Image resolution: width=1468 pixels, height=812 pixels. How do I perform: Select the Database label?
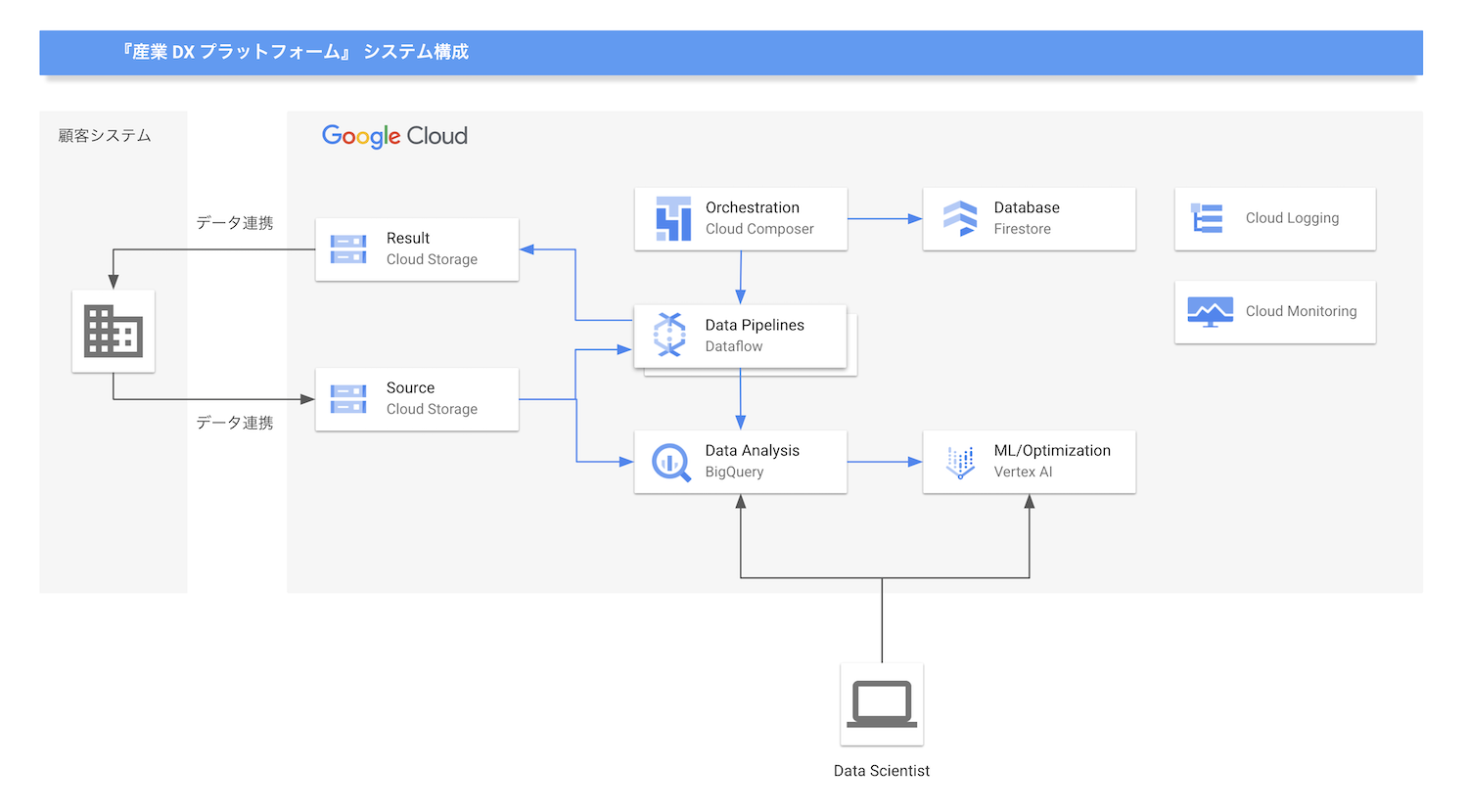pyautogui.click(x=1027, y=207)
